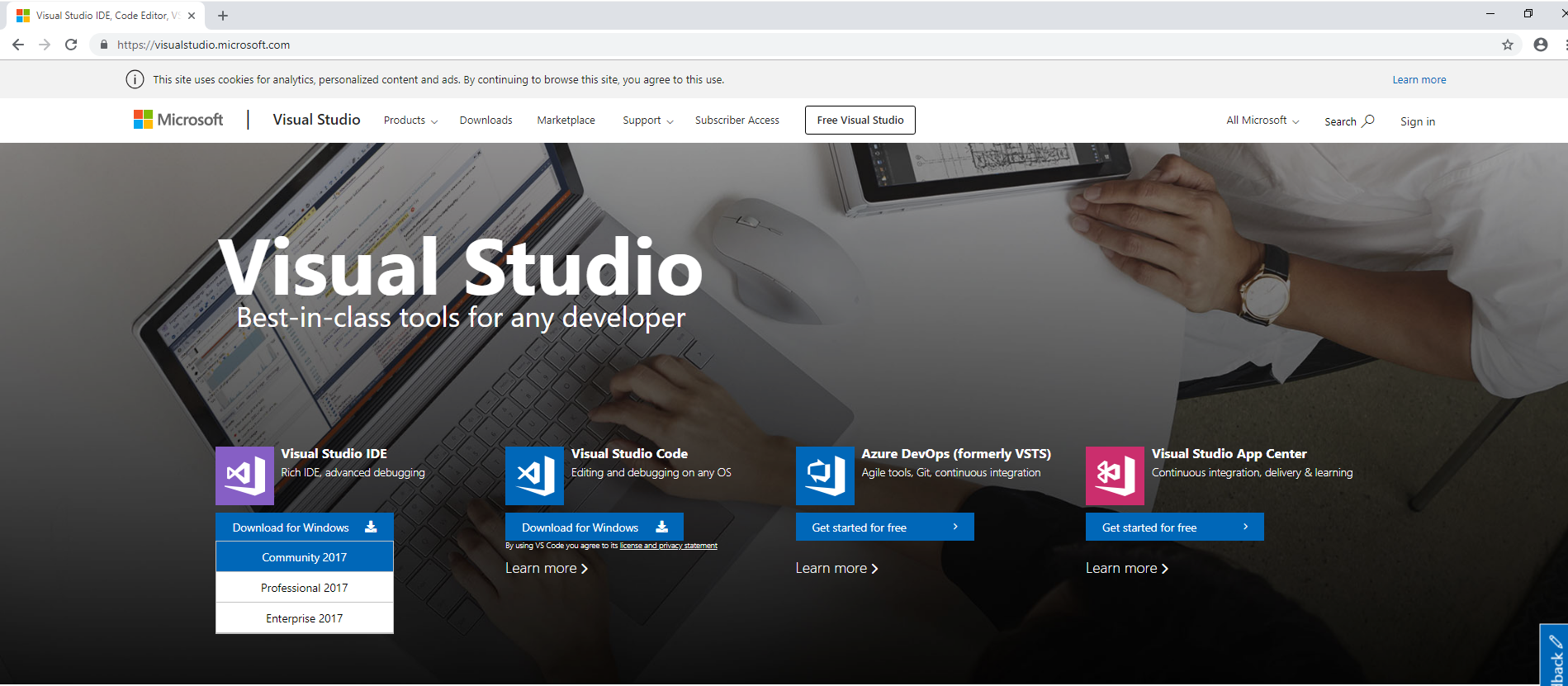Image resolution: width=1568 pixels, height=686 pixels.
Task: Open Learn more under Visual Studio Code
Action: tap(547, 568)
